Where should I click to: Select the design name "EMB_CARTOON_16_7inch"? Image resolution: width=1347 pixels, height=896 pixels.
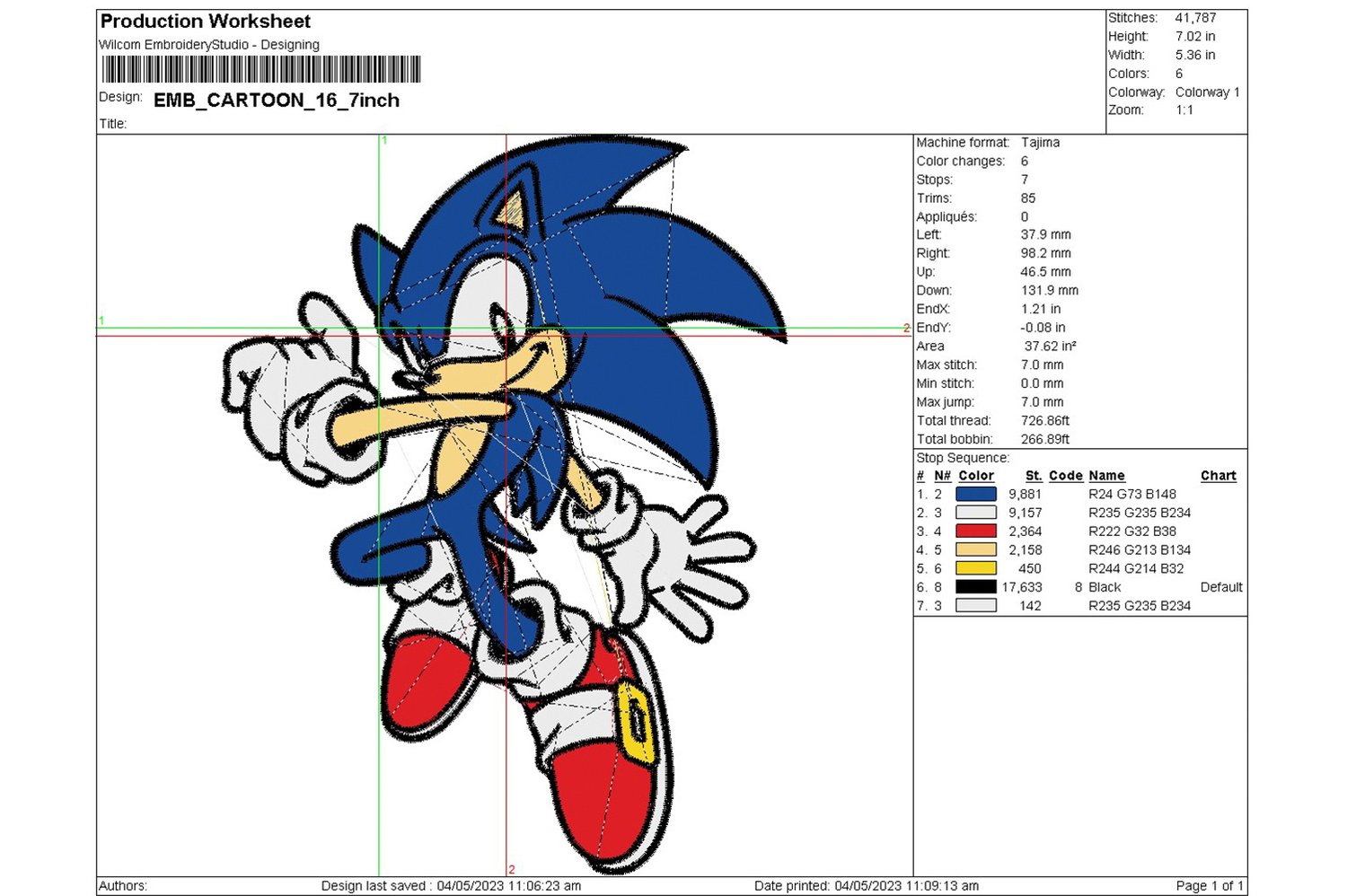coord(277,101)
